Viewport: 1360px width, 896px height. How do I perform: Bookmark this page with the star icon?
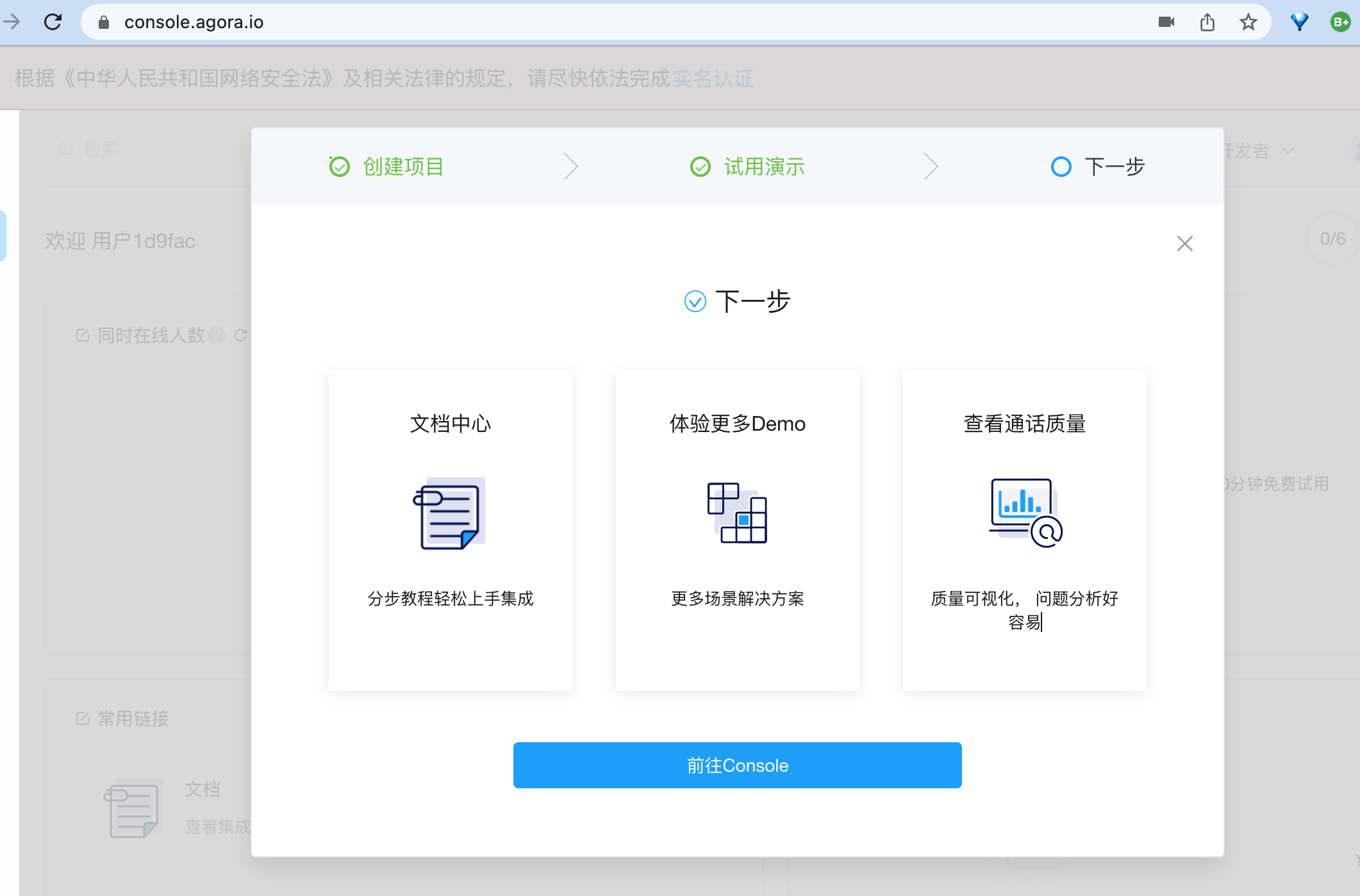pyautogui.click(x=1248, y=22)
